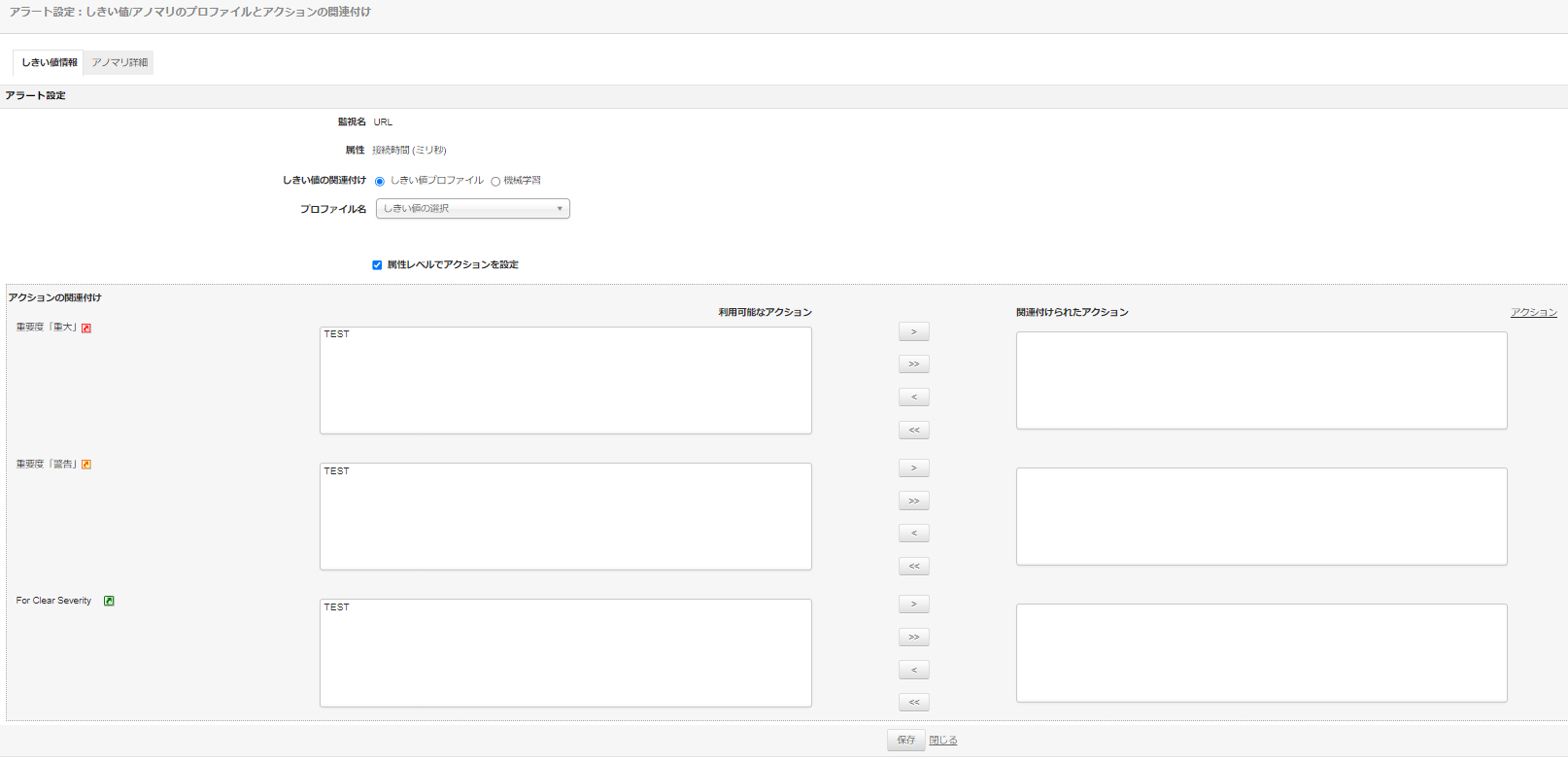Open the しきい値情報 tab
1568x761 pixels.
tap(49, 63)
